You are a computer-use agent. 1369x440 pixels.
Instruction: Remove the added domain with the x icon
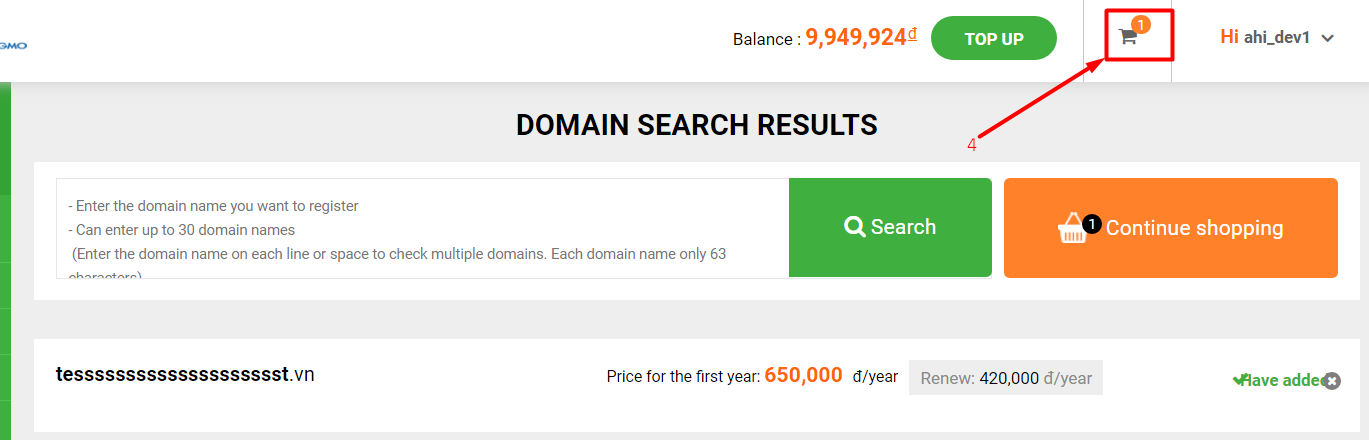1332,380
